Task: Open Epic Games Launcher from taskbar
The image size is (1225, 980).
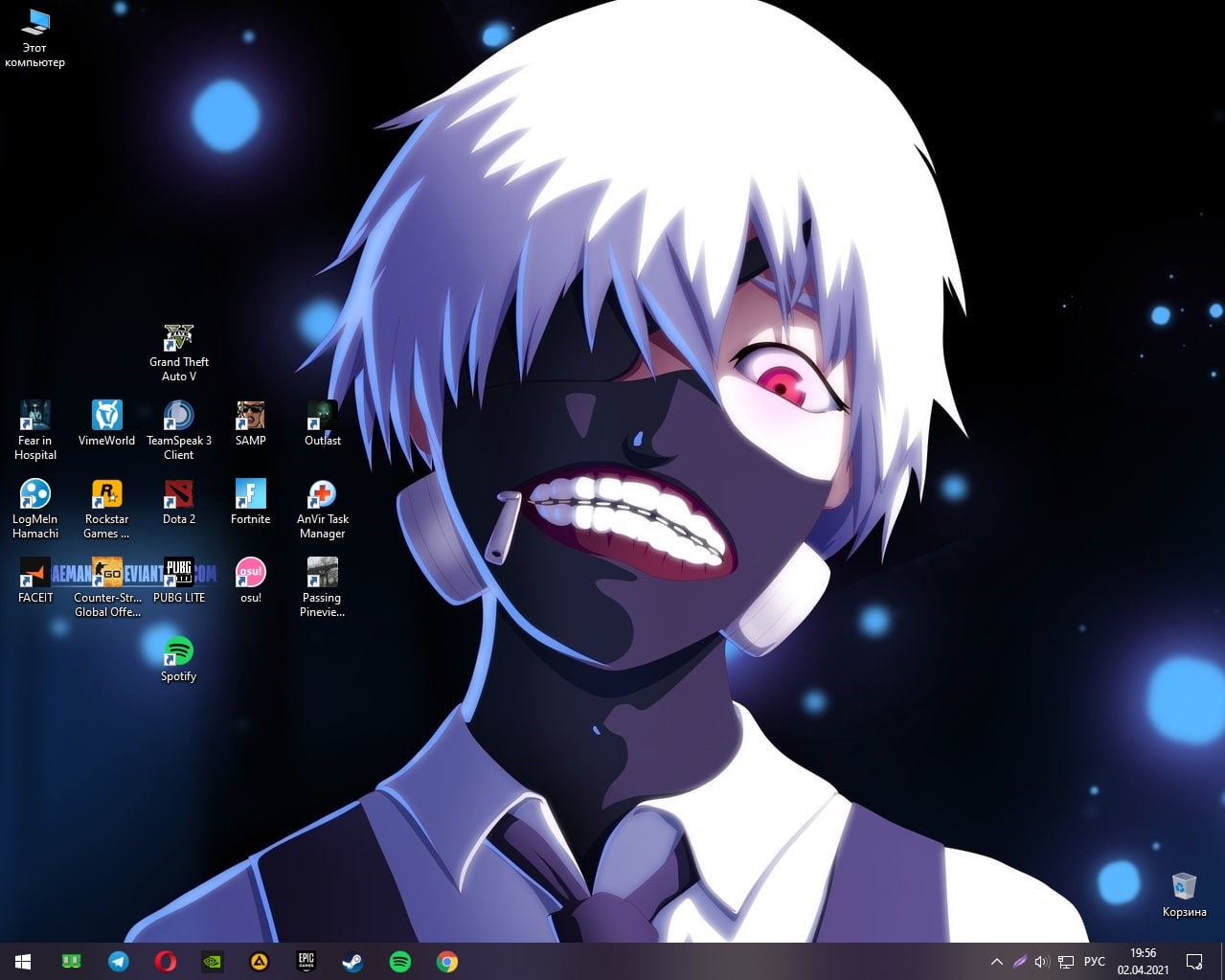Action: [306, 961]
